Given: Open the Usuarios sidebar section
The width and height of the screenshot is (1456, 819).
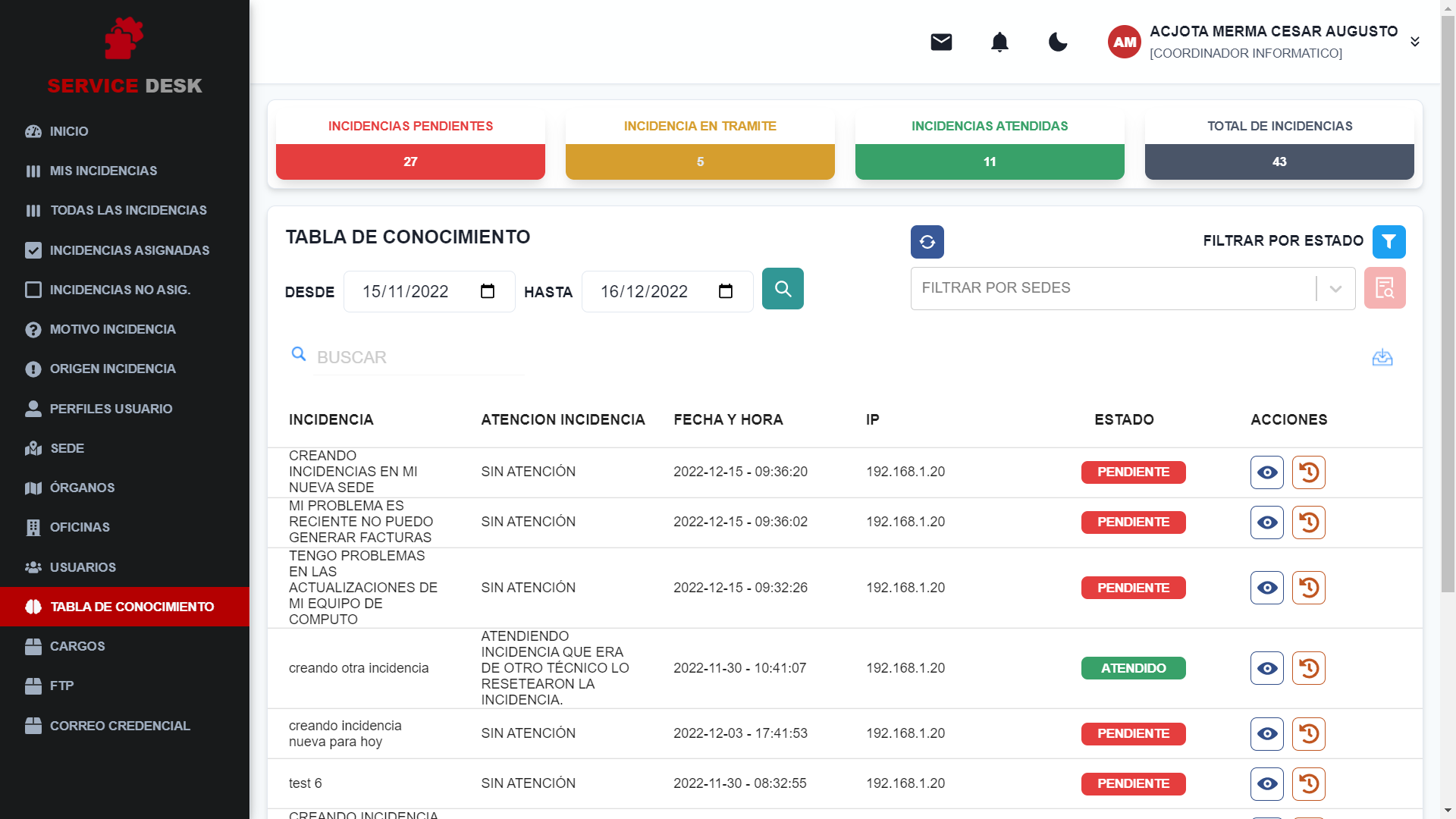Looking at the screenshot, I should click(x=83, y=566).
